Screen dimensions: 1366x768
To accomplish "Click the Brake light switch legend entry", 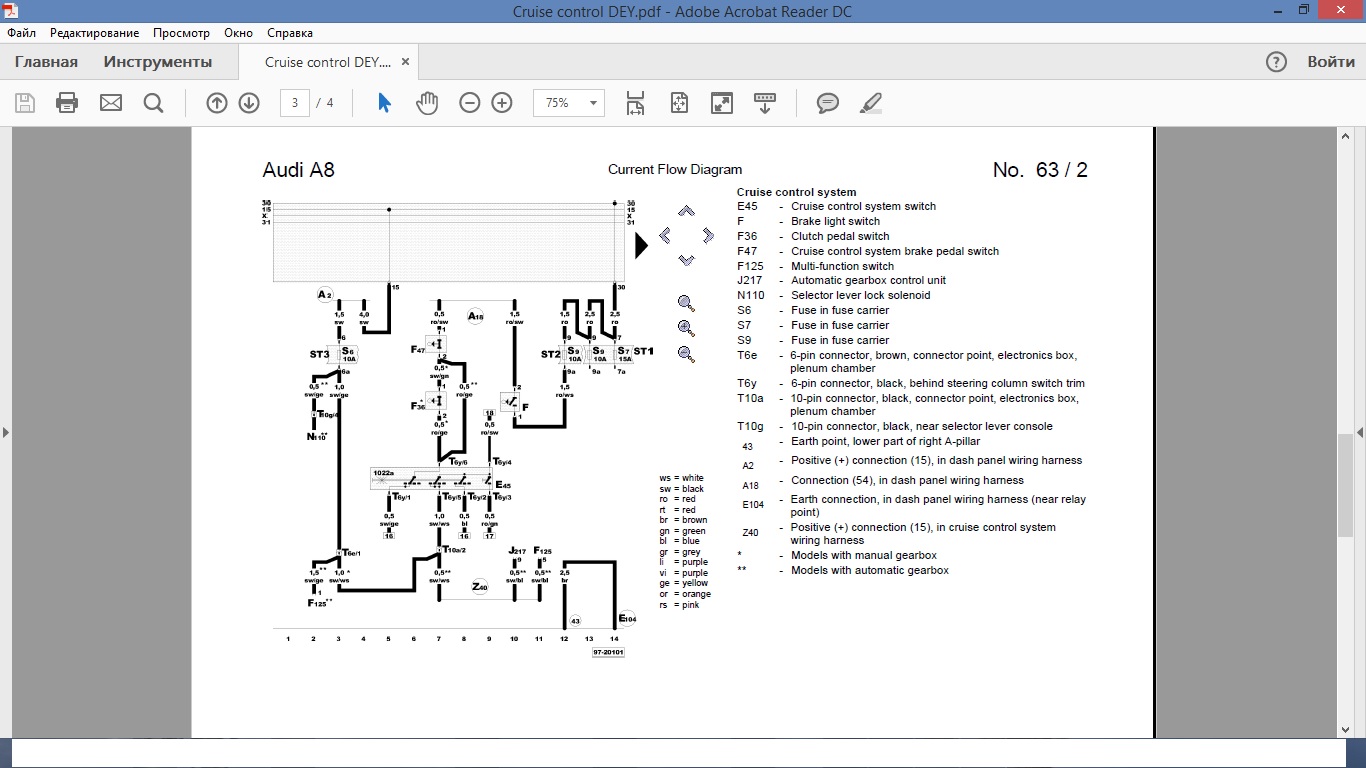I will 836,221.
